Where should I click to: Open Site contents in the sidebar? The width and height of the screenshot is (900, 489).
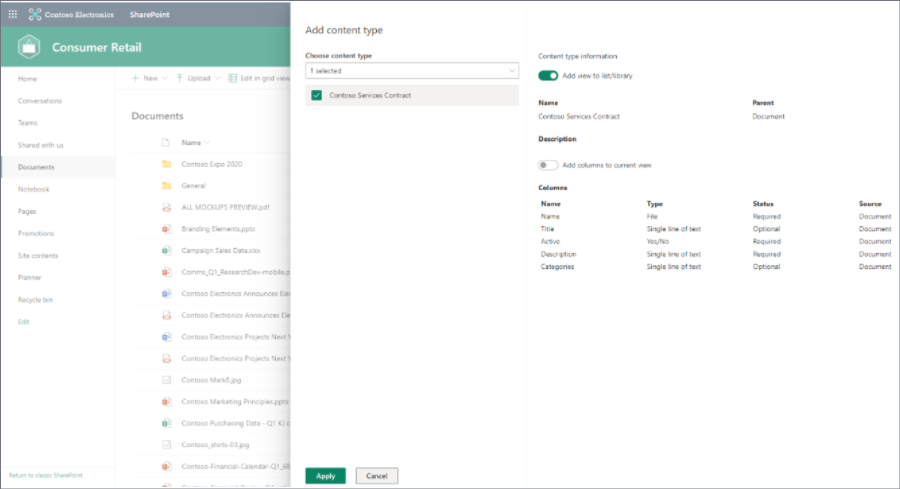(37, 255)
